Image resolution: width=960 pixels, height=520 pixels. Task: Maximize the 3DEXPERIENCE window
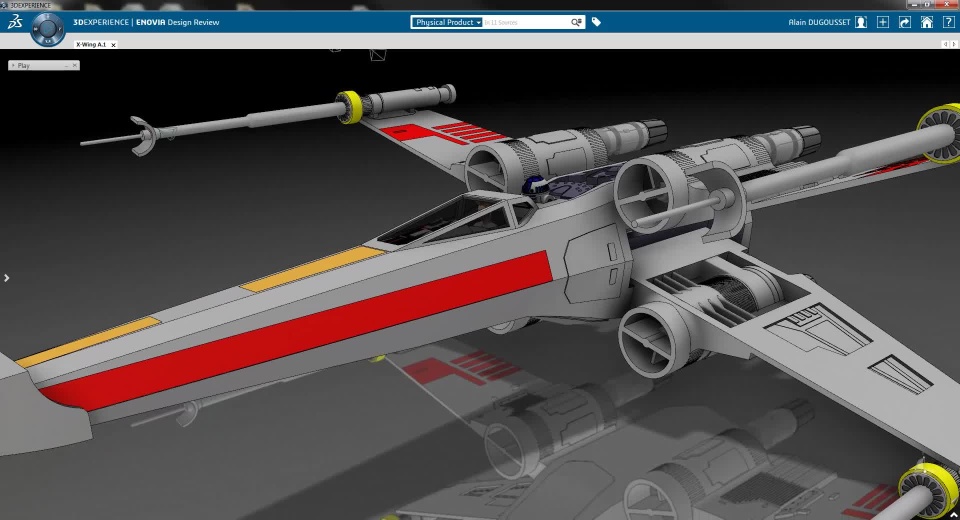coord(928,4)
